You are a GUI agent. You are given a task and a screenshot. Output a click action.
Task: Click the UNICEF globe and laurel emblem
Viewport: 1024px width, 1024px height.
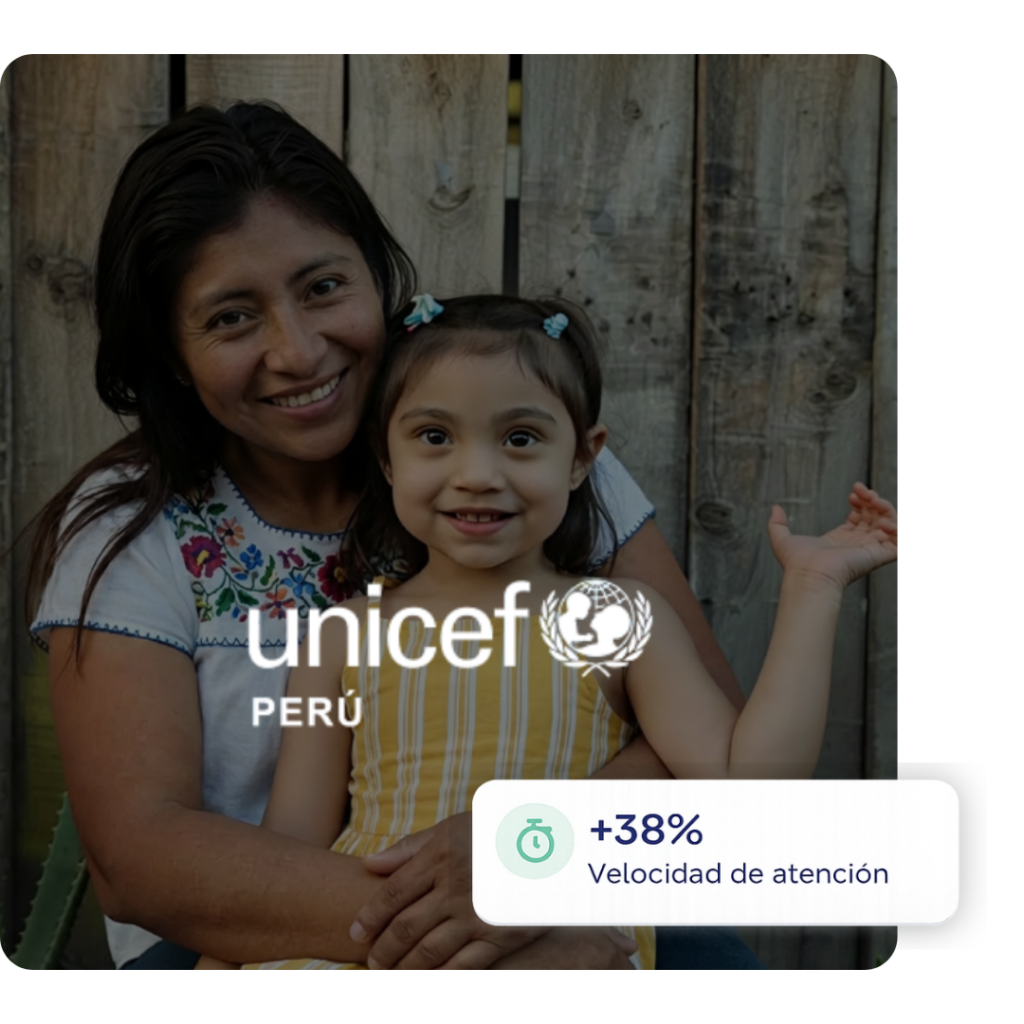596,627
